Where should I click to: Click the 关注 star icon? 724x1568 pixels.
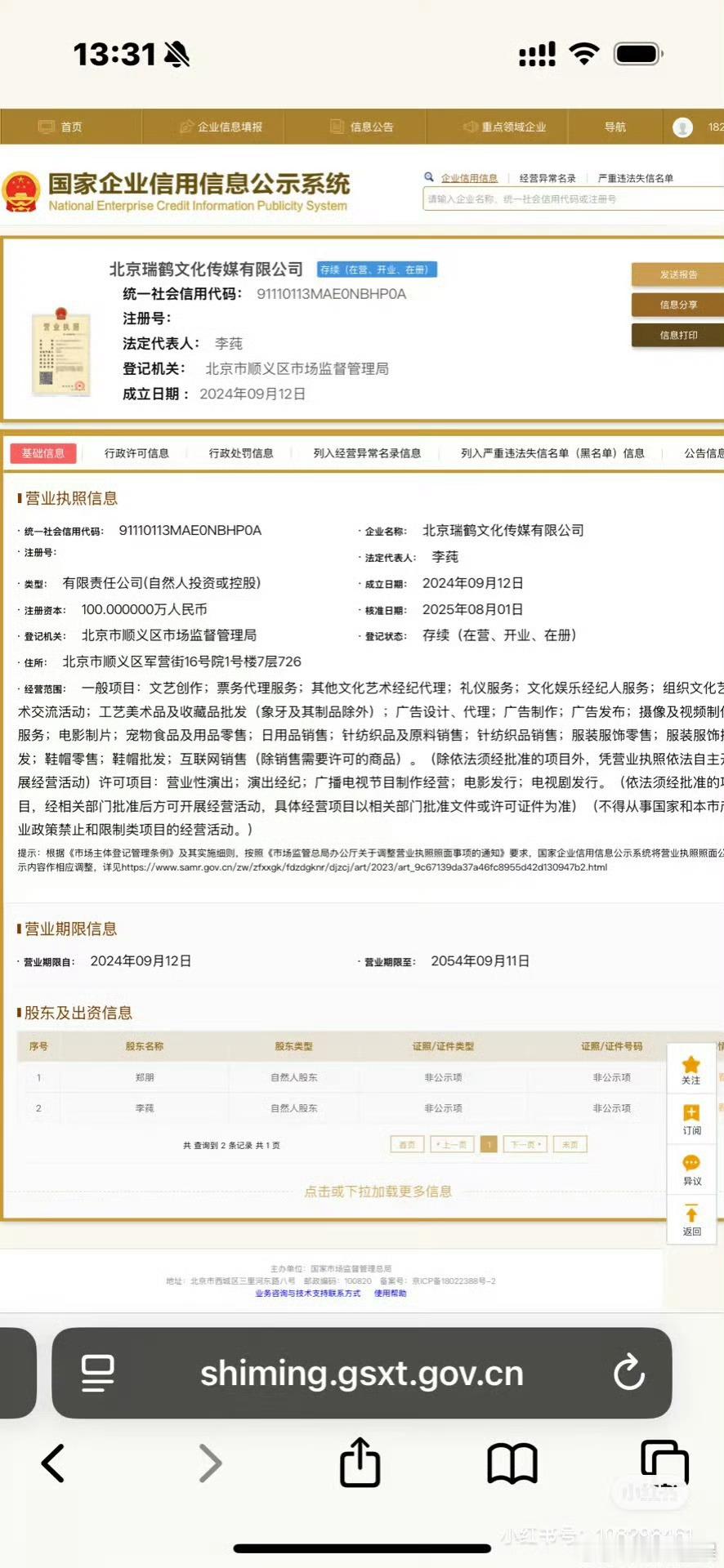point(691,1064)
